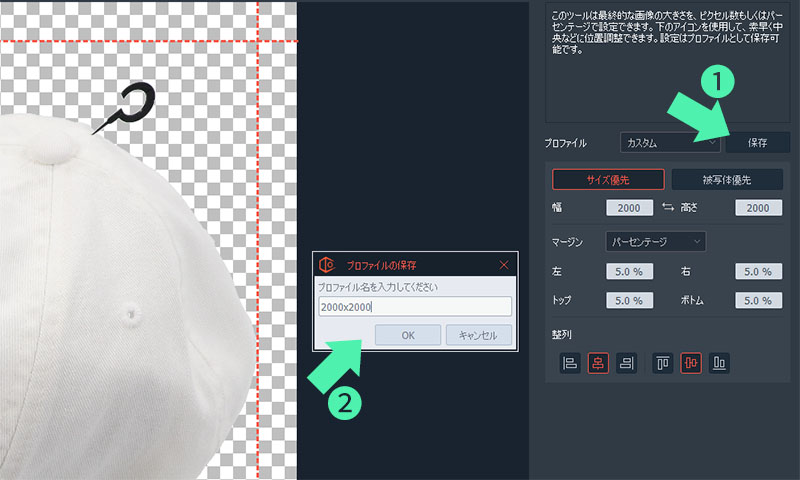The width and height of the screenshot is (800, 480).
Task: Enable the サイズ優先 mode
Action: 608,180
